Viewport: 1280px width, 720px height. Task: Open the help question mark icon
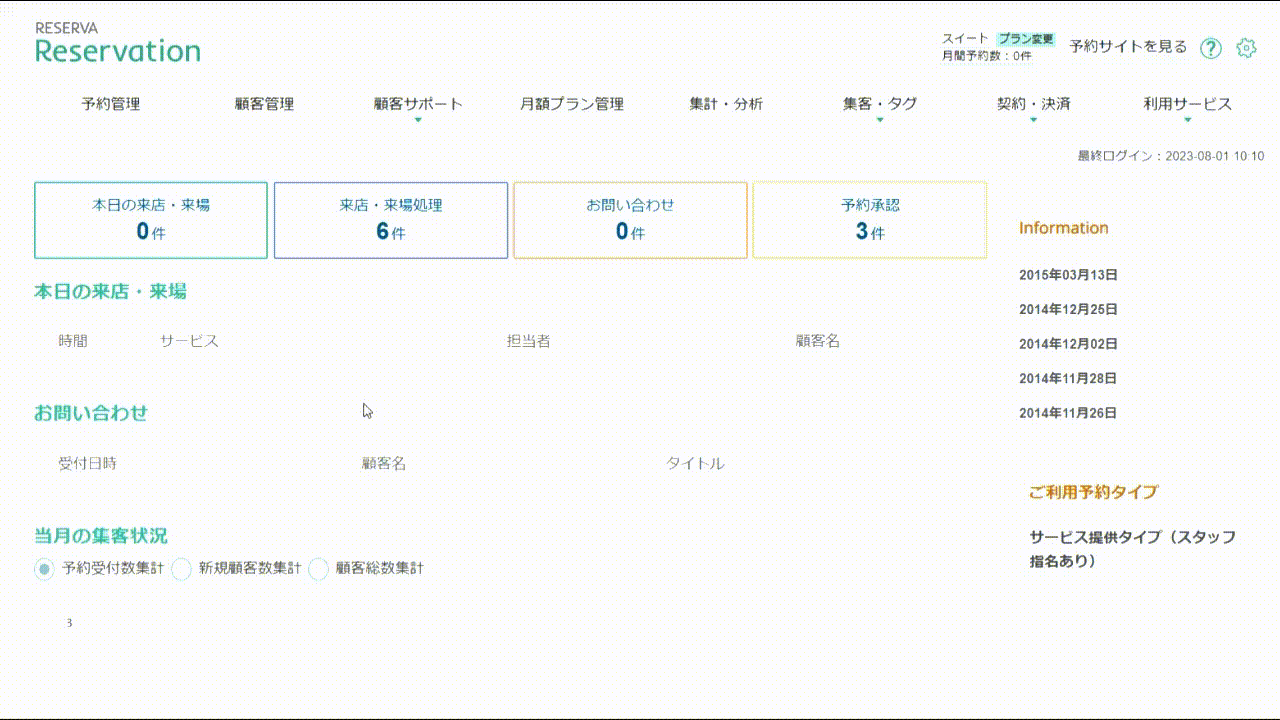1211,48
